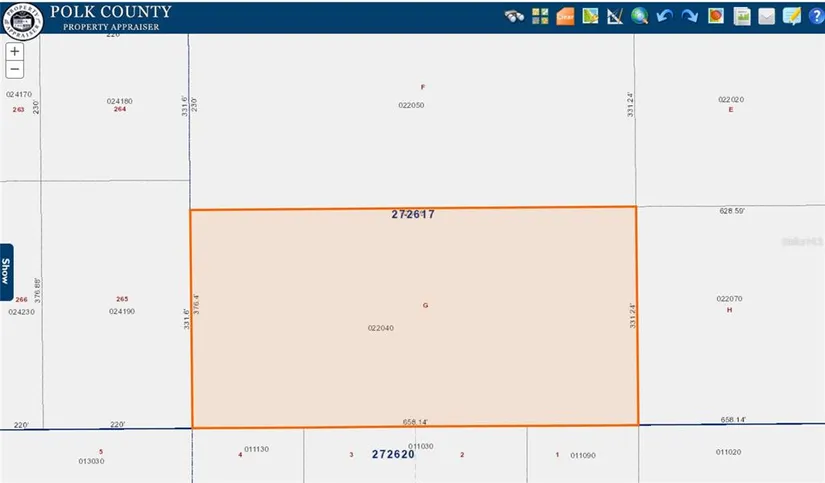825x483 pixels.
Task: Zoom in with the plus button
Action: tap(14, 51)
